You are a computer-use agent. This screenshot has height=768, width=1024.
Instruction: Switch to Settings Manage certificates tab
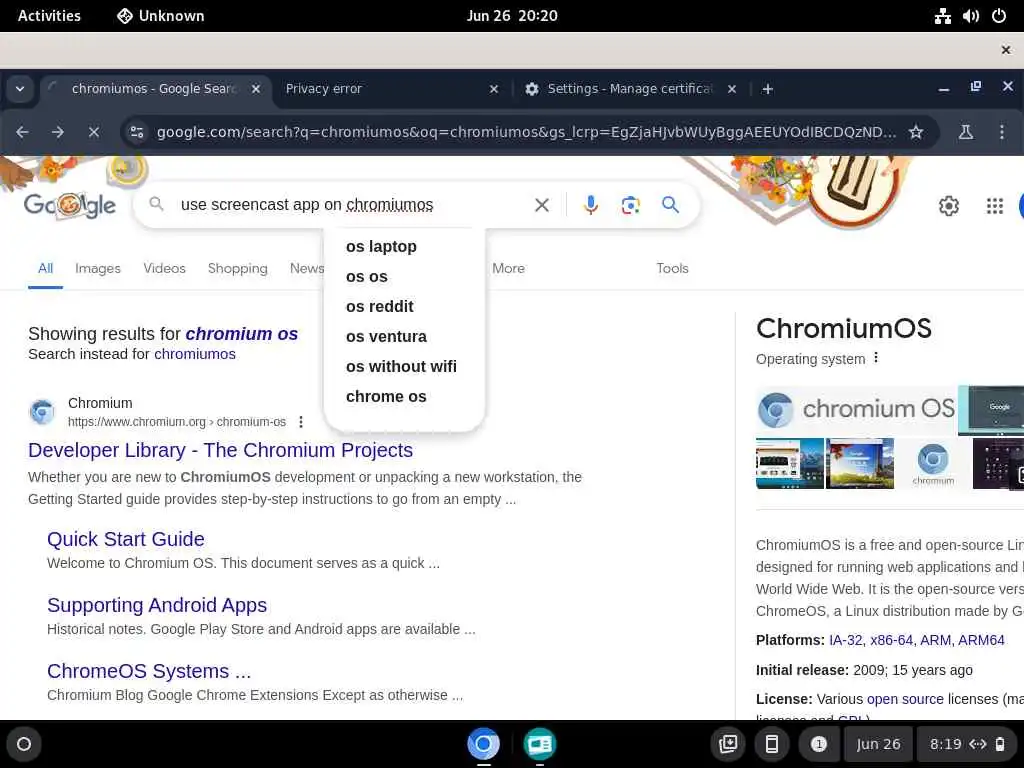pyautogui.click(x=630, y=89)
